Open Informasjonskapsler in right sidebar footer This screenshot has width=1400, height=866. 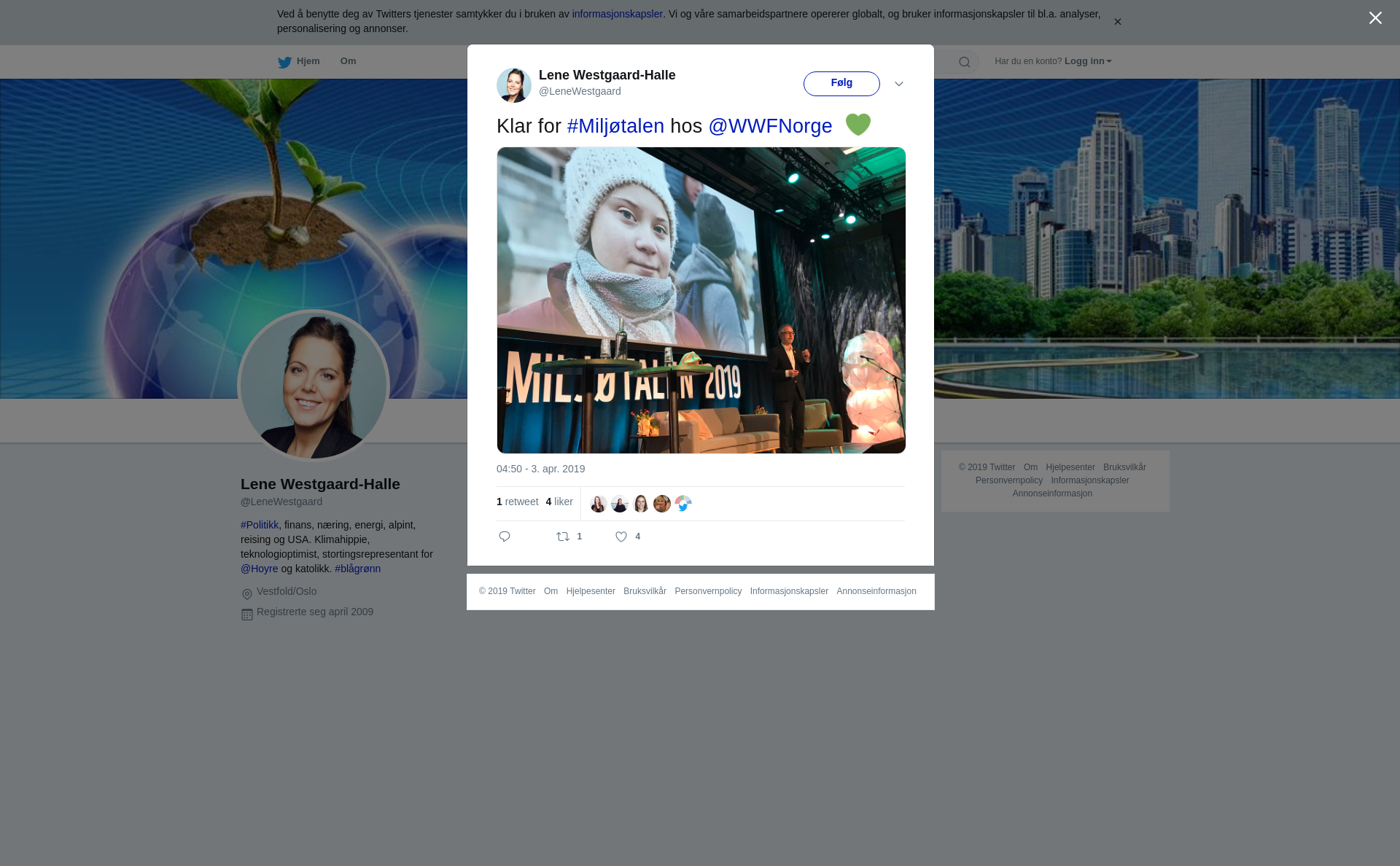[1090, 480]
